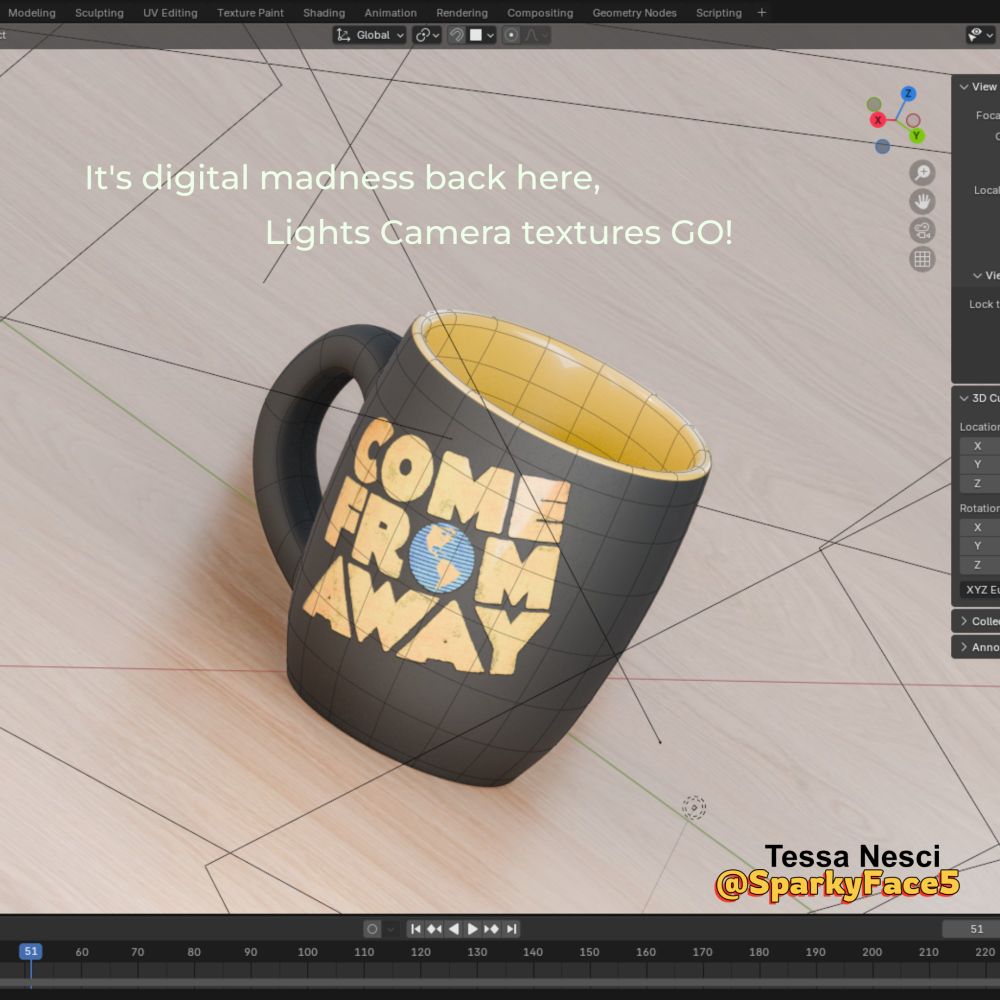1000x1000 pixels.
Task: Collapse the 3D Cursor panel
Action: (x=978, y=398)
